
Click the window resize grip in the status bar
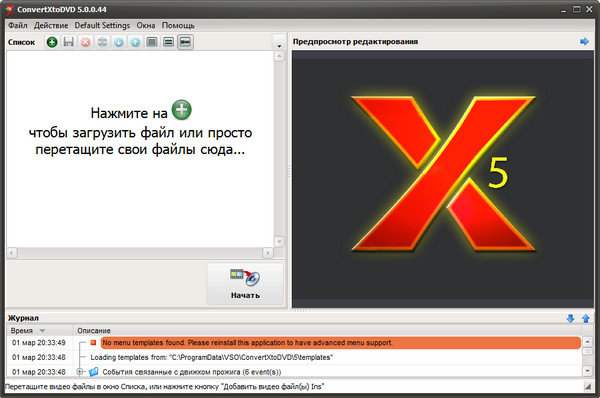[x=587, y=387]
